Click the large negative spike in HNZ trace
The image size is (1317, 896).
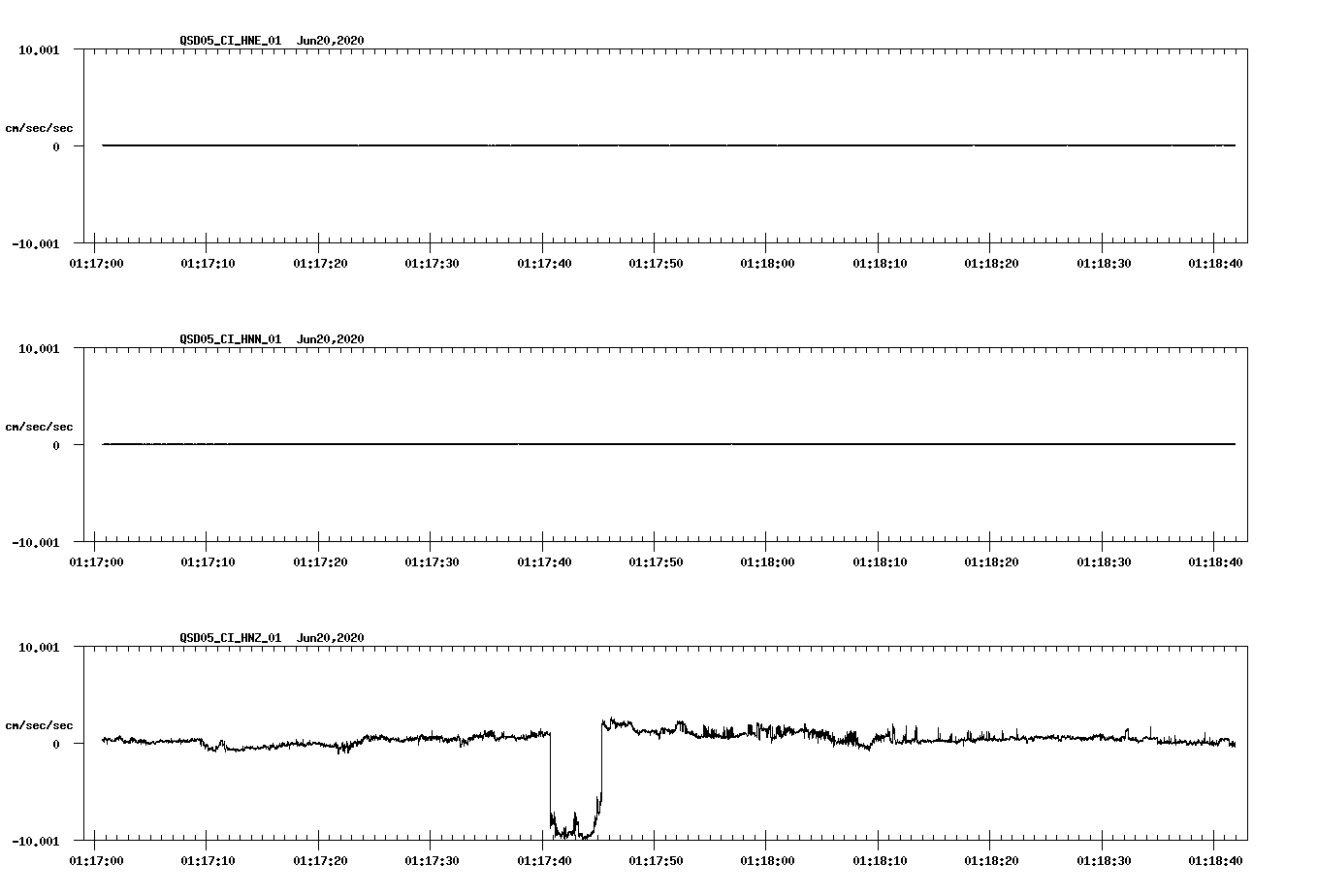pos(576,785)
